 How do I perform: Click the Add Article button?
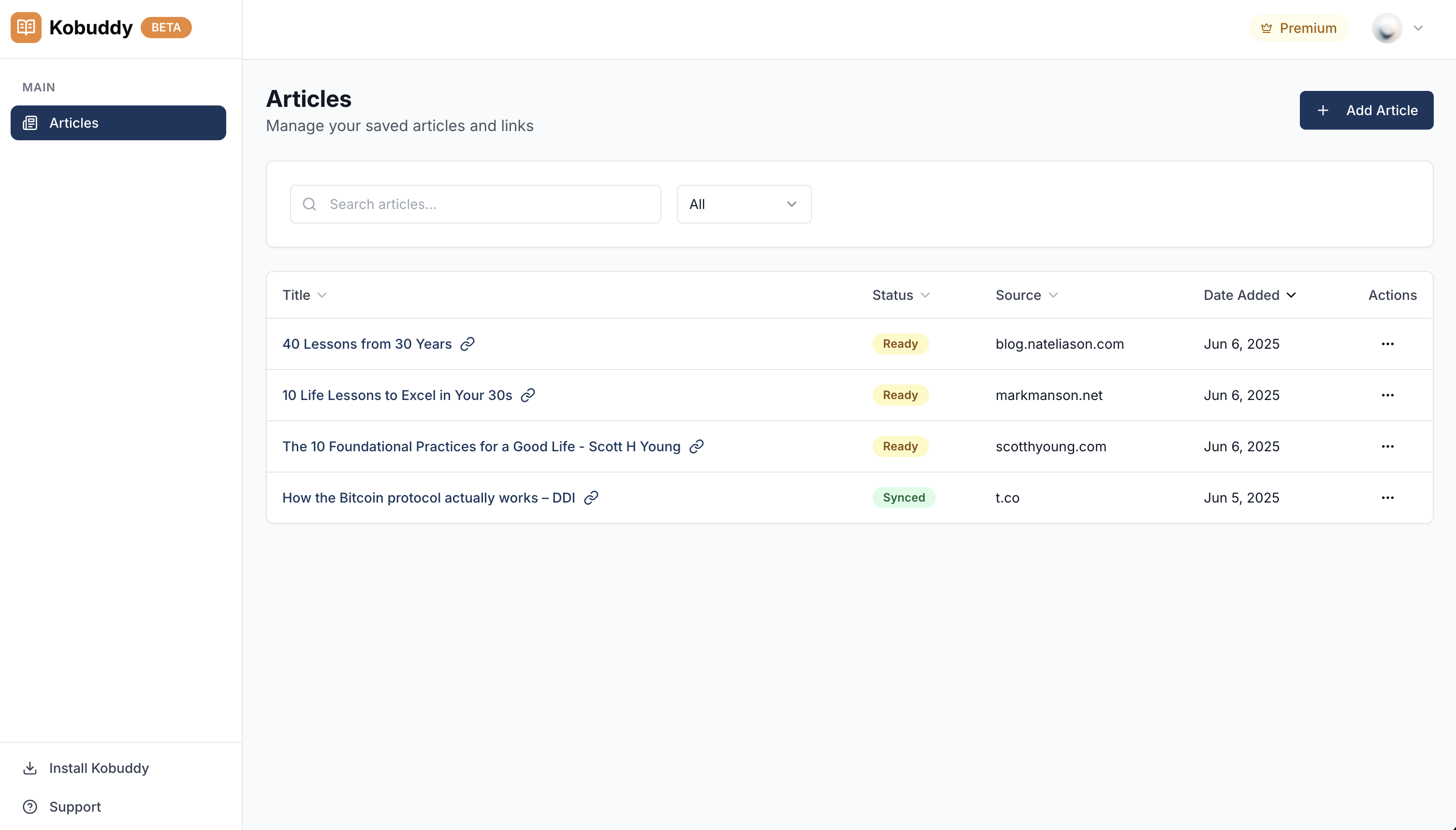1366,109
